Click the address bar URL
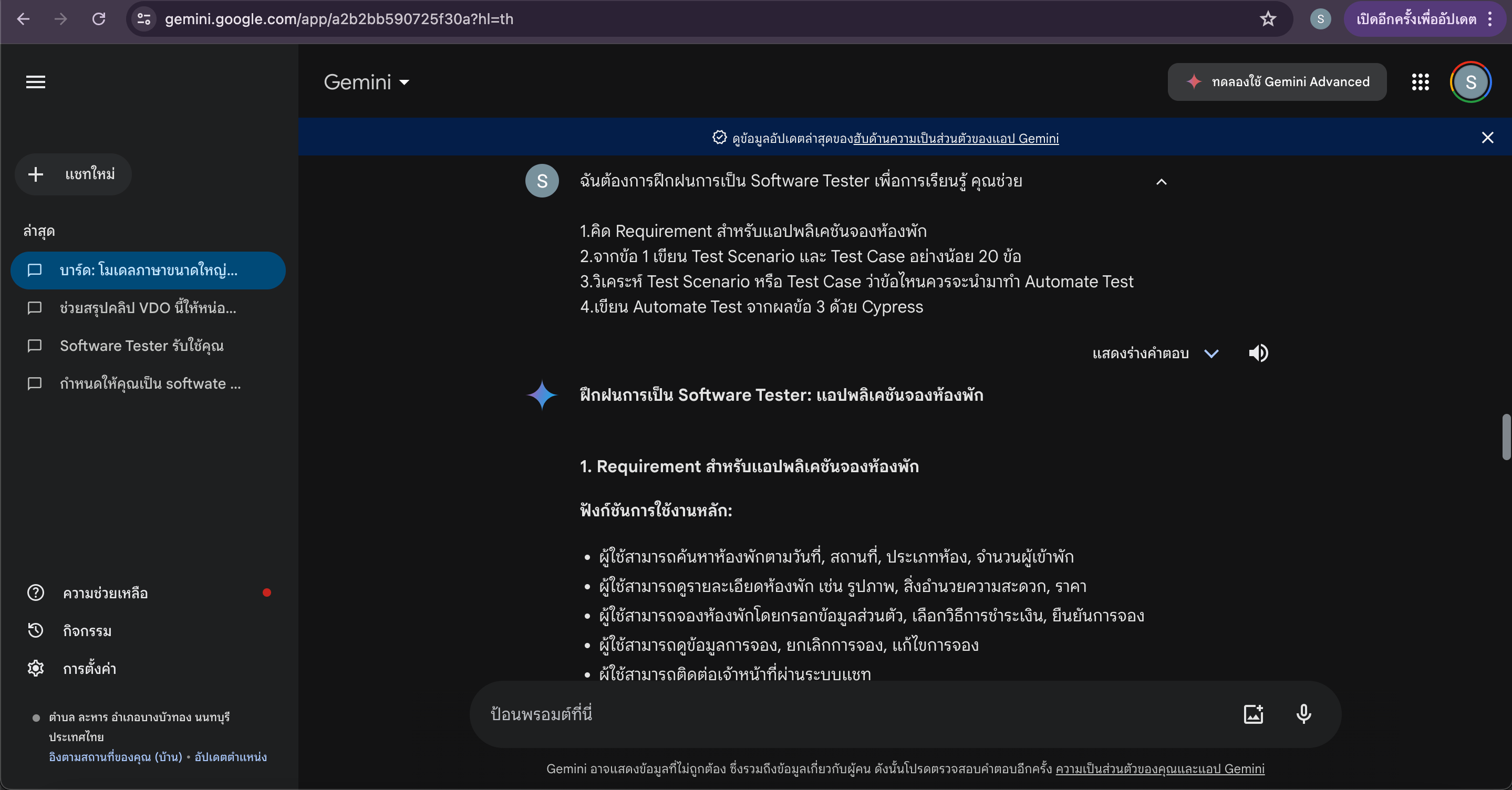This screenshot has height=790, width=1512. click(339, 19)
